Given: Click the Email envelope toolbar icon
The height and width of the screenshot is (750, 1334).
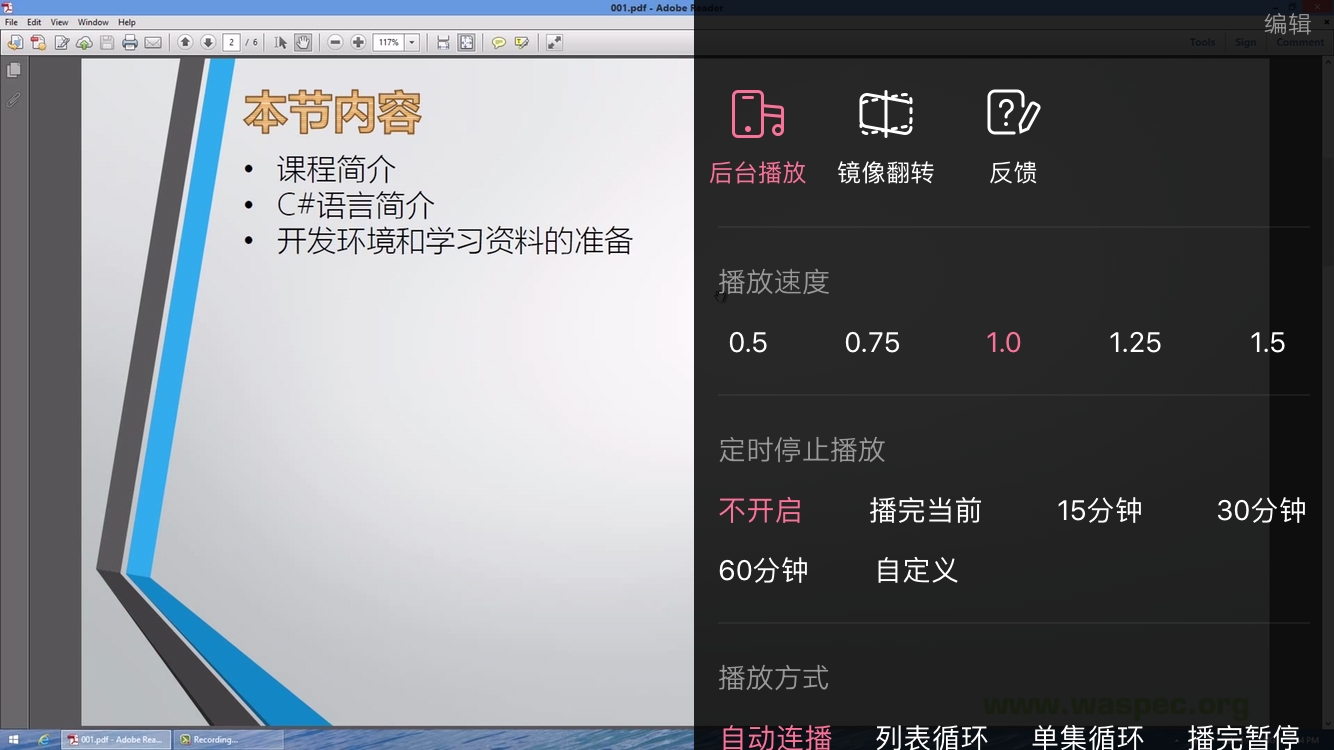Looking at the screenshot, I should click(153, 42).
